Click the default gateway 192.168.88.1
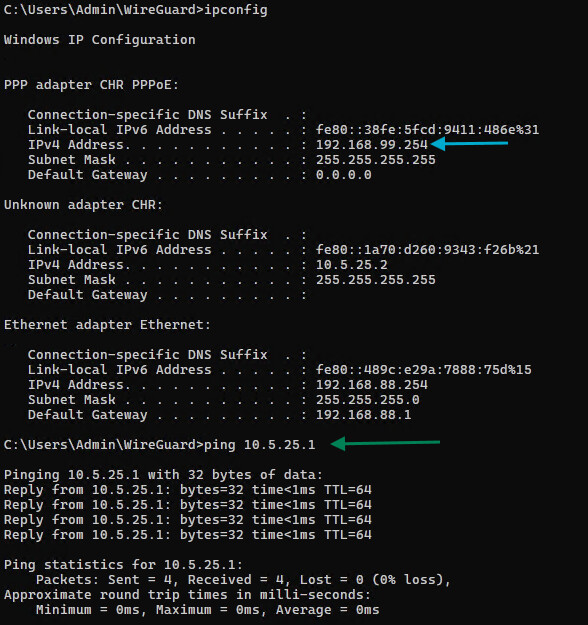The height and width of the screenshot is (625, 588). (364, 415)
